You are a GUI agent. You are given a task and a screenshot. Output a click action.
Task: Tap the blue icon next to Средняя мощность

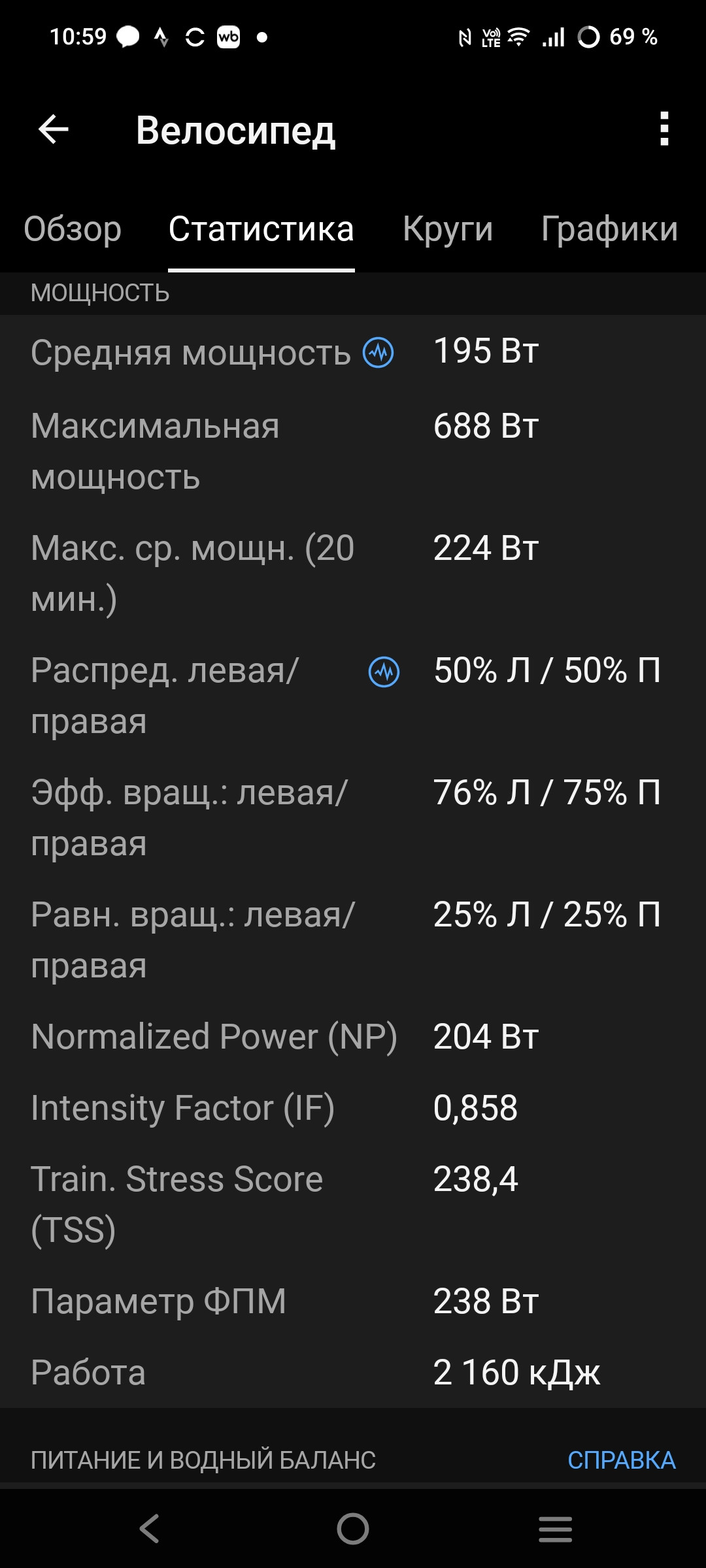tap(378, 353)
